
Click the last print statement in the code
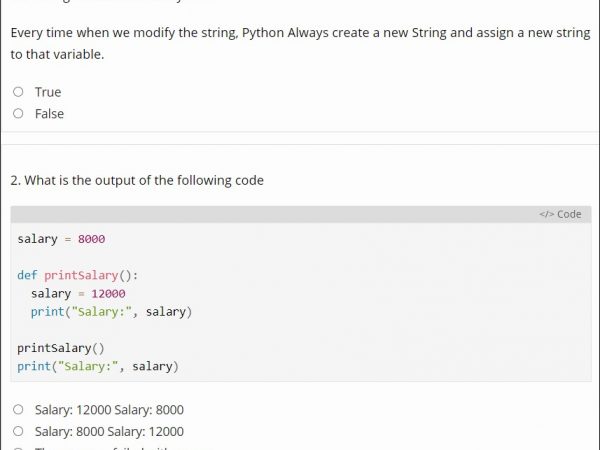click(x=98, y=366)
